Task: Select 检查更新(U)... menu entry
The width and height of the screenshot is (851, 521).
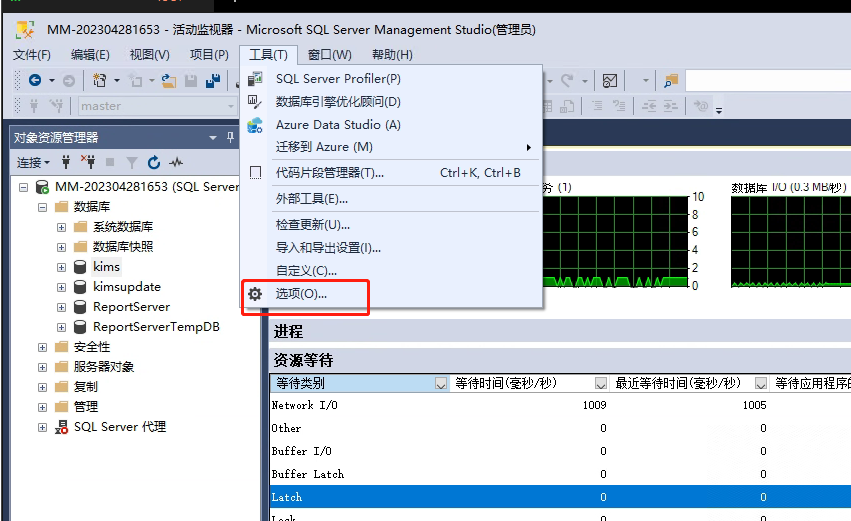Action: [x=391, y=225]
